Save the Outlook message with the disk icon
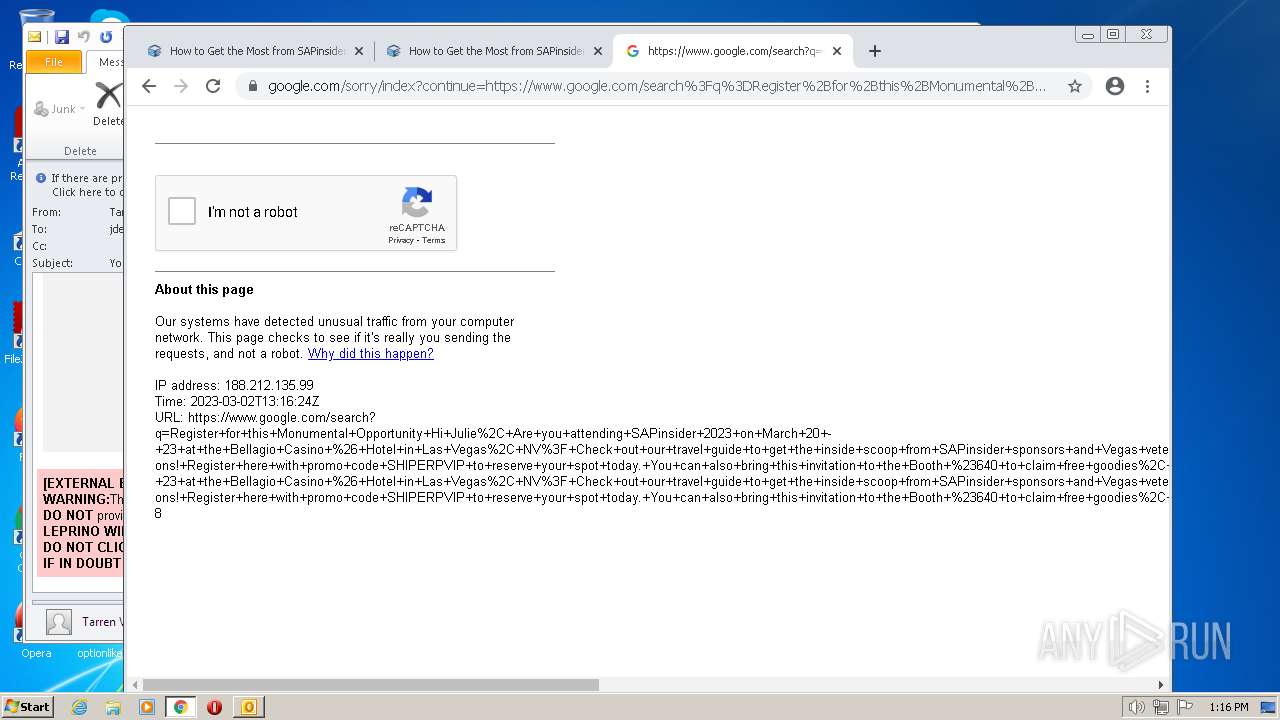The height and width of the screenshot is (720, 1280). 62,37
